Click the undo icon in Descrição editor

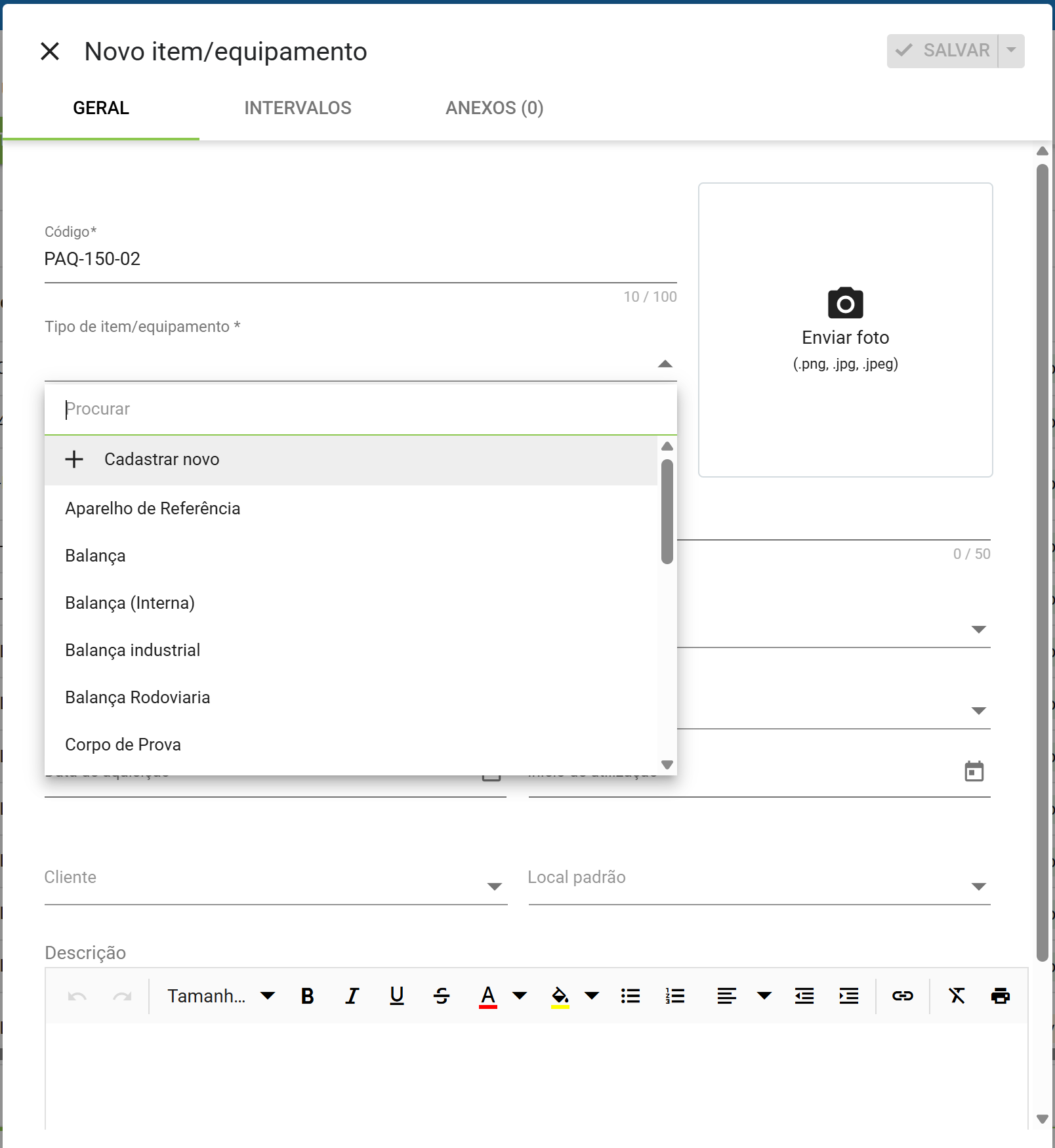pyautogui.click(x=77, y=996)
